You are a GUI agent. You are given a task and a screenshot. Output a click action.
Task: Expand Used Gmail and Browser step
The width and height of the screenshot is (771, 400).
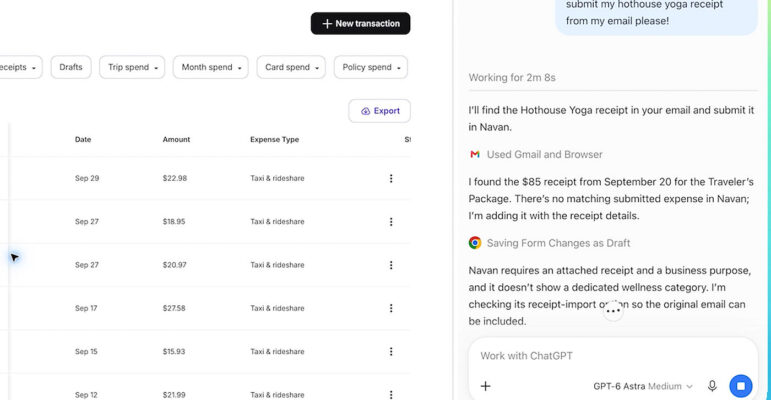click(544, 154)
